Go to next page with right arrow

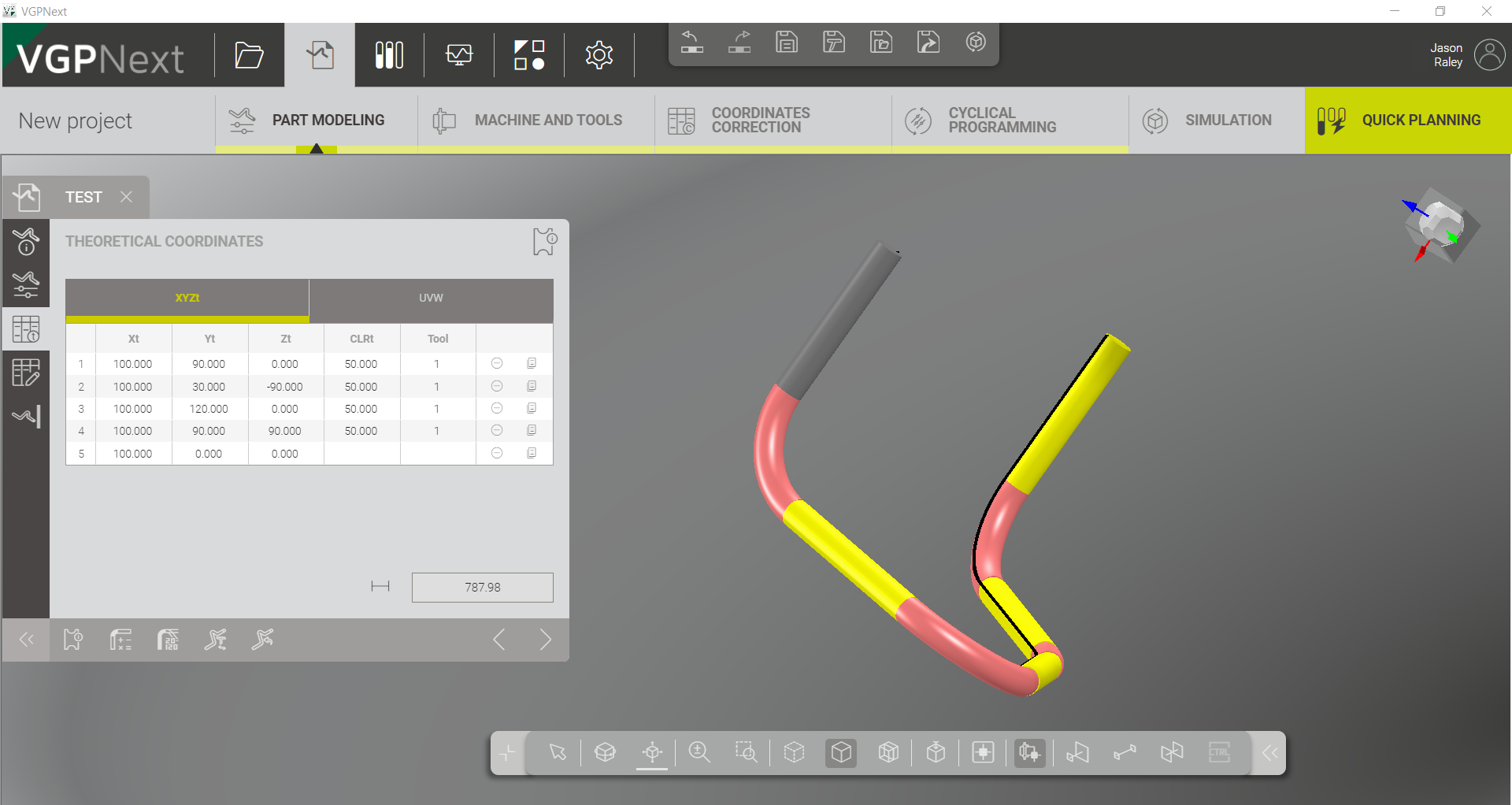(x=546, y=640)
